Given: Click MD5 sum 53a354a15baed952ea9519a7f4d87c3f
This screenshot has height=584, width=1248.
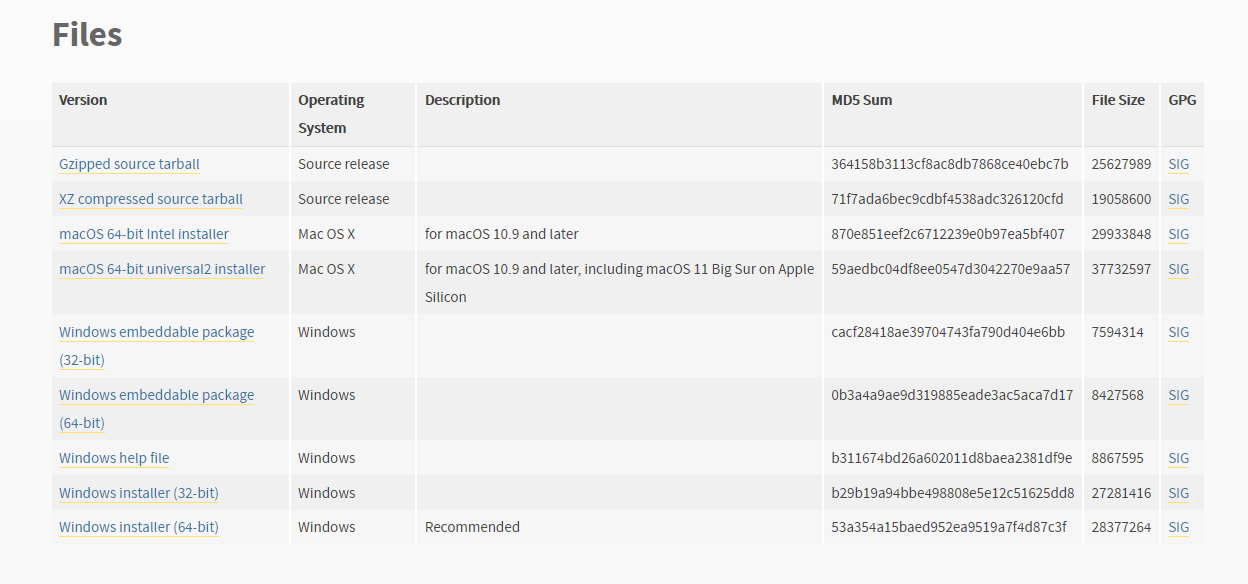Looking at the screenshot, I should tap(949, 527).
